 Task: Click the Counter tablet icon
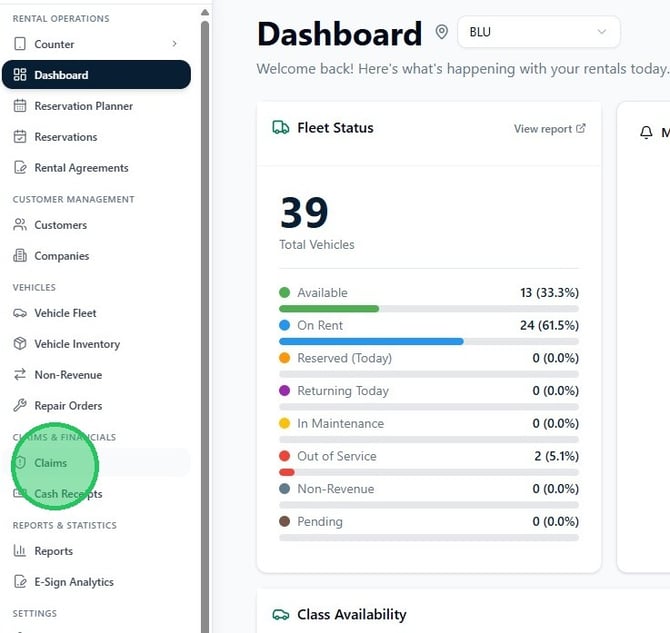20,44
